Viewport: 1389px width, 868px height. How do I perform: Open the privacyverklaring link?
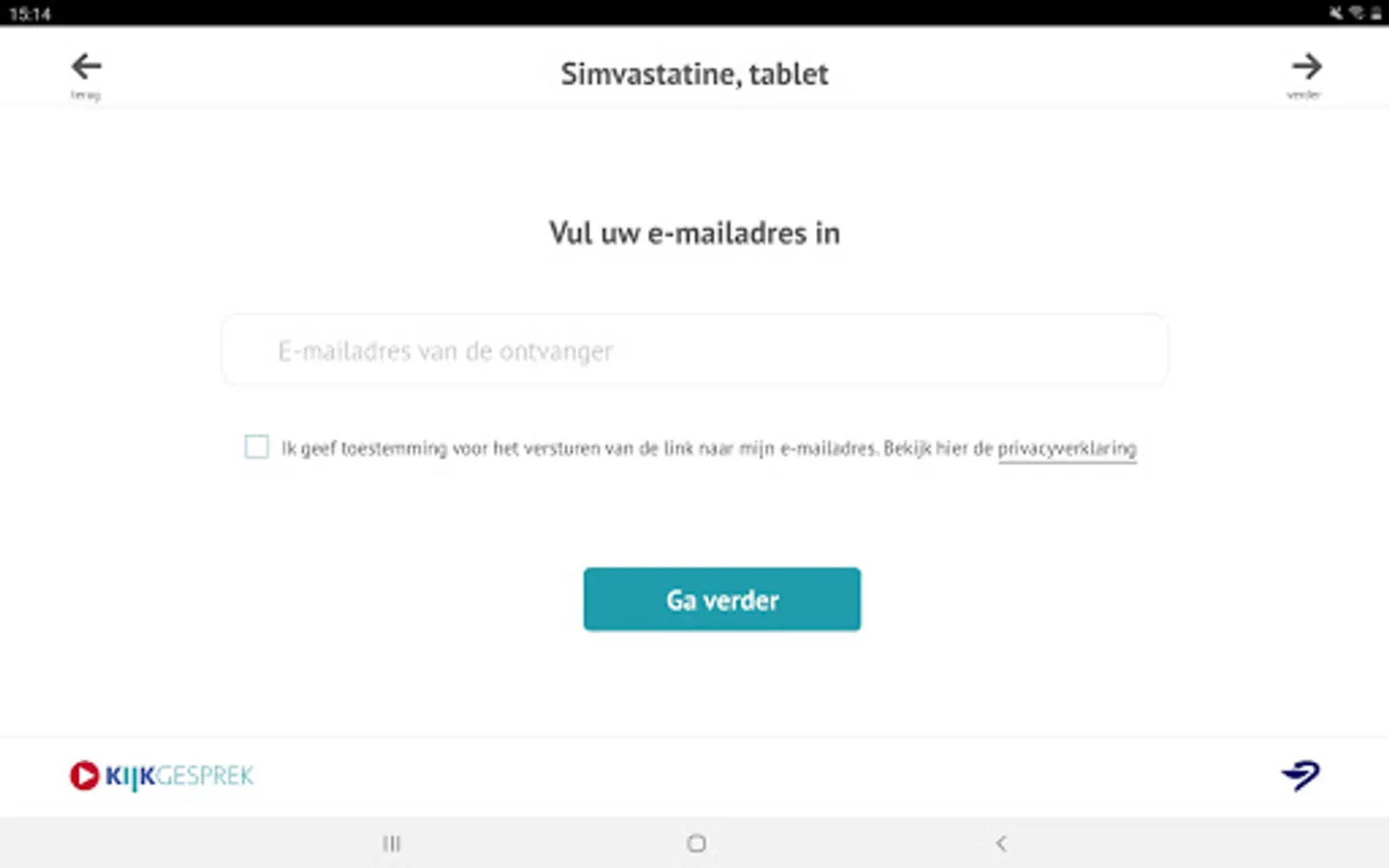coord(1067,448)
